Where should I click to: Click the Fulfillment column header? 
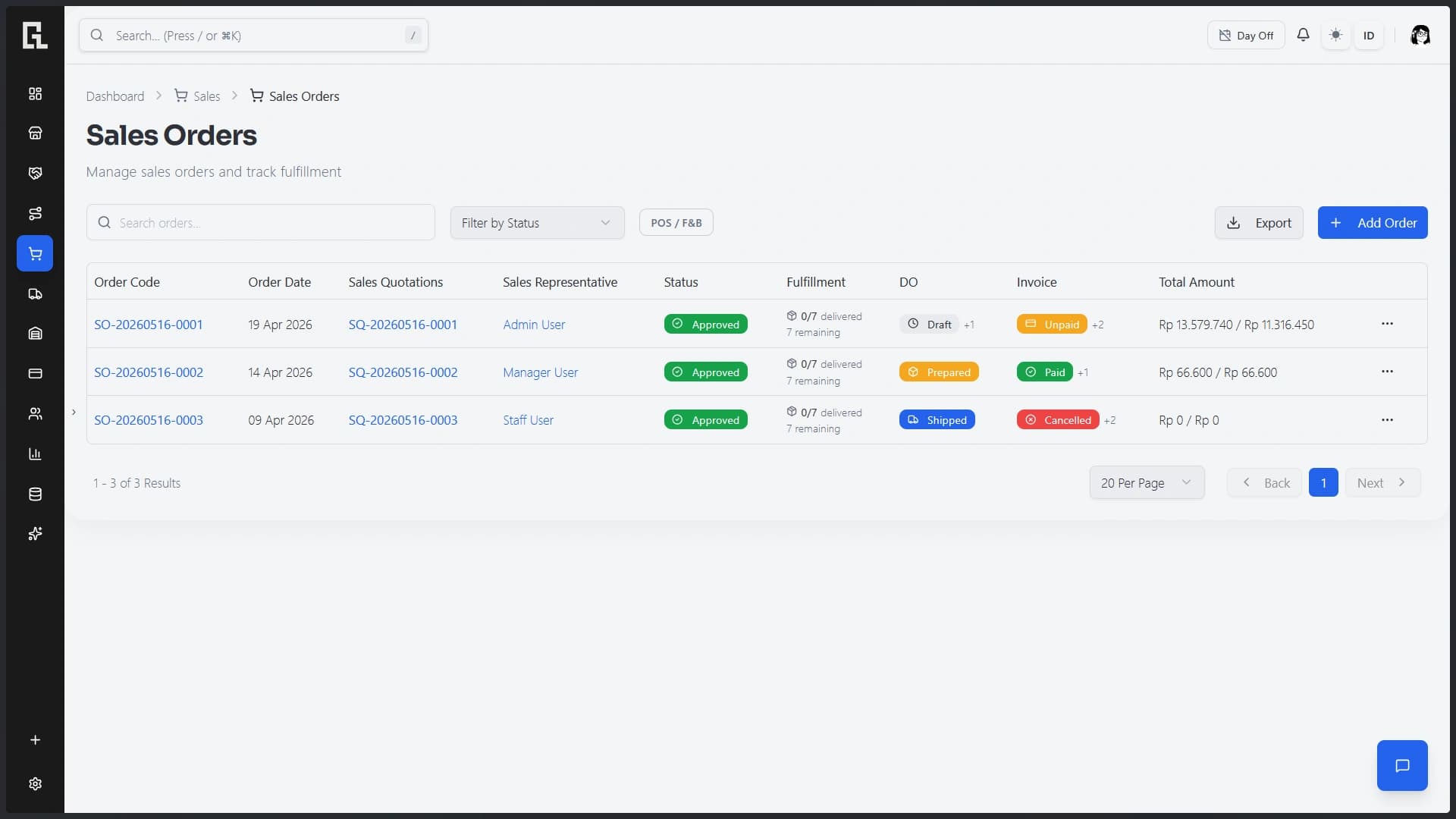815,282
